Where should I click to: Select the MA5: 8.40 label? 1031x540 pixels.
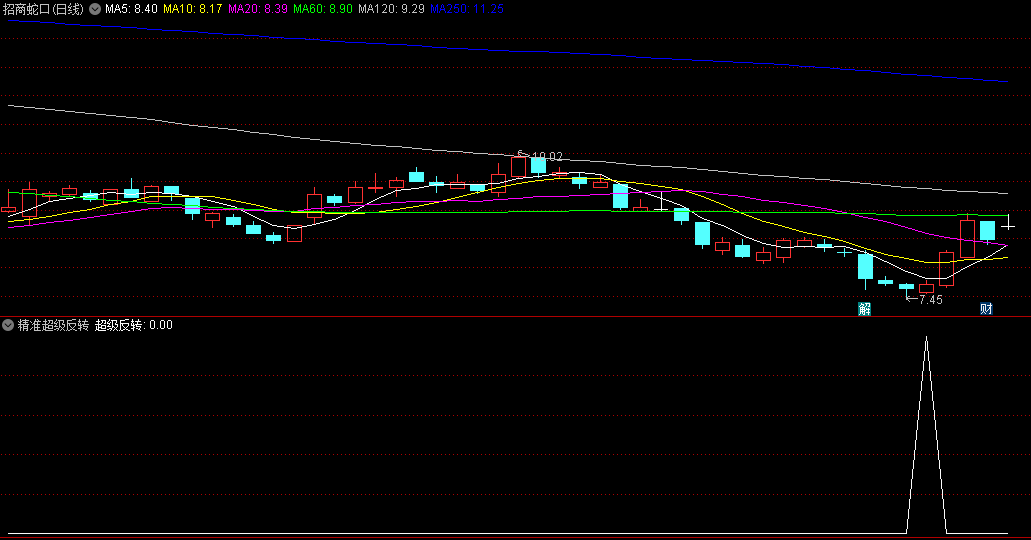(x=132, y=9)
